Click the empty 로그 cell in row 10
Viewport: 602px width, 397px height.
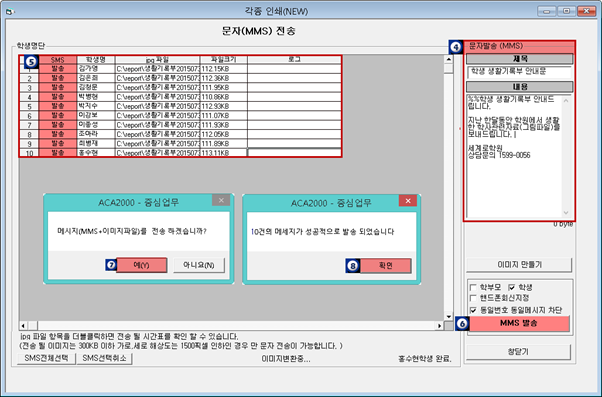click(x=294, y=153)
